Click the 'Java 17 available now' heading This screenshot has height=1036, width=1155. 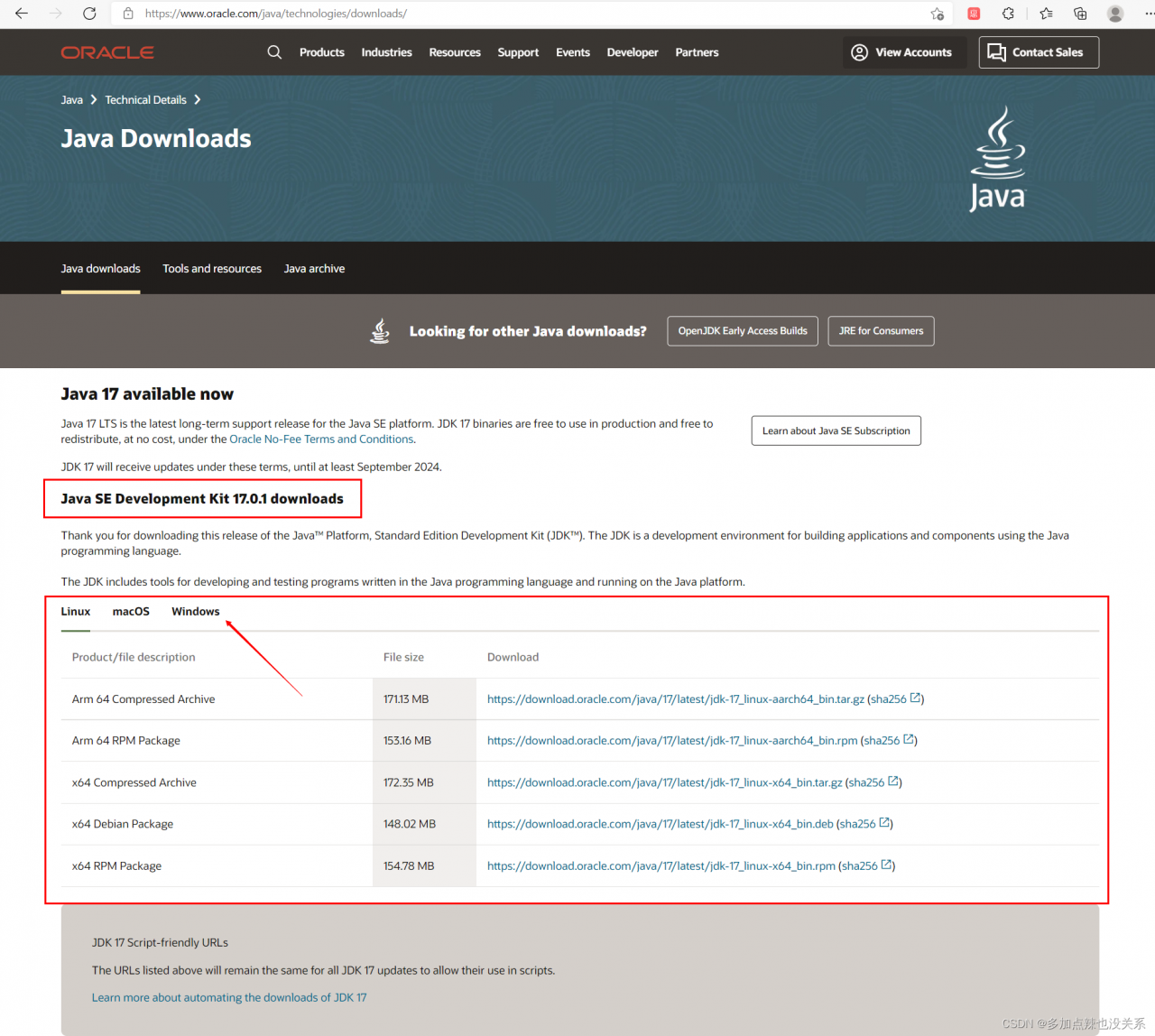[x=147, y=394]
